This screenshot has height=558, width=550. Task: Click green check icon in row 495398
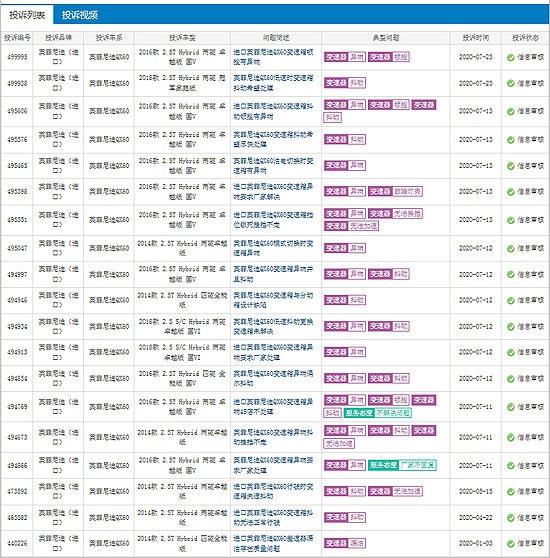(511, 192)
